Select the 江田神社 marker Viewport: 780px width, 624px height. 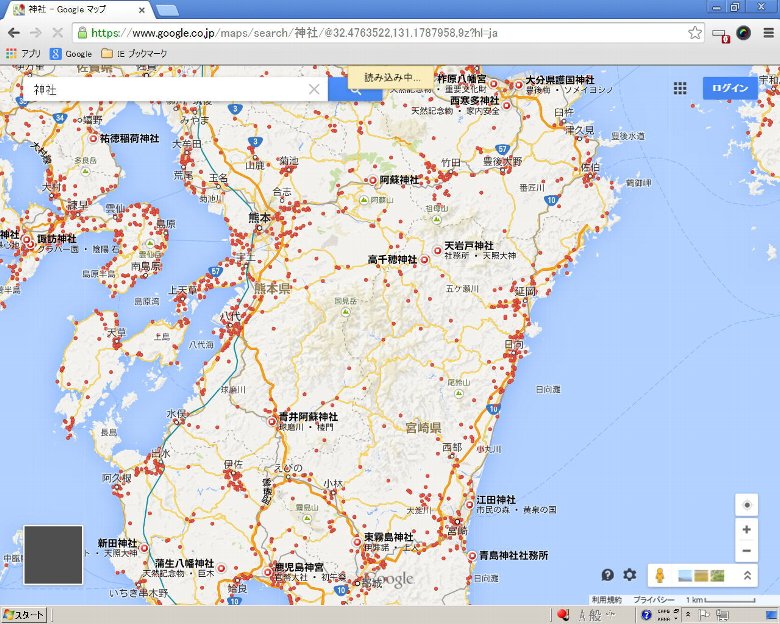(x=469, y=505)
